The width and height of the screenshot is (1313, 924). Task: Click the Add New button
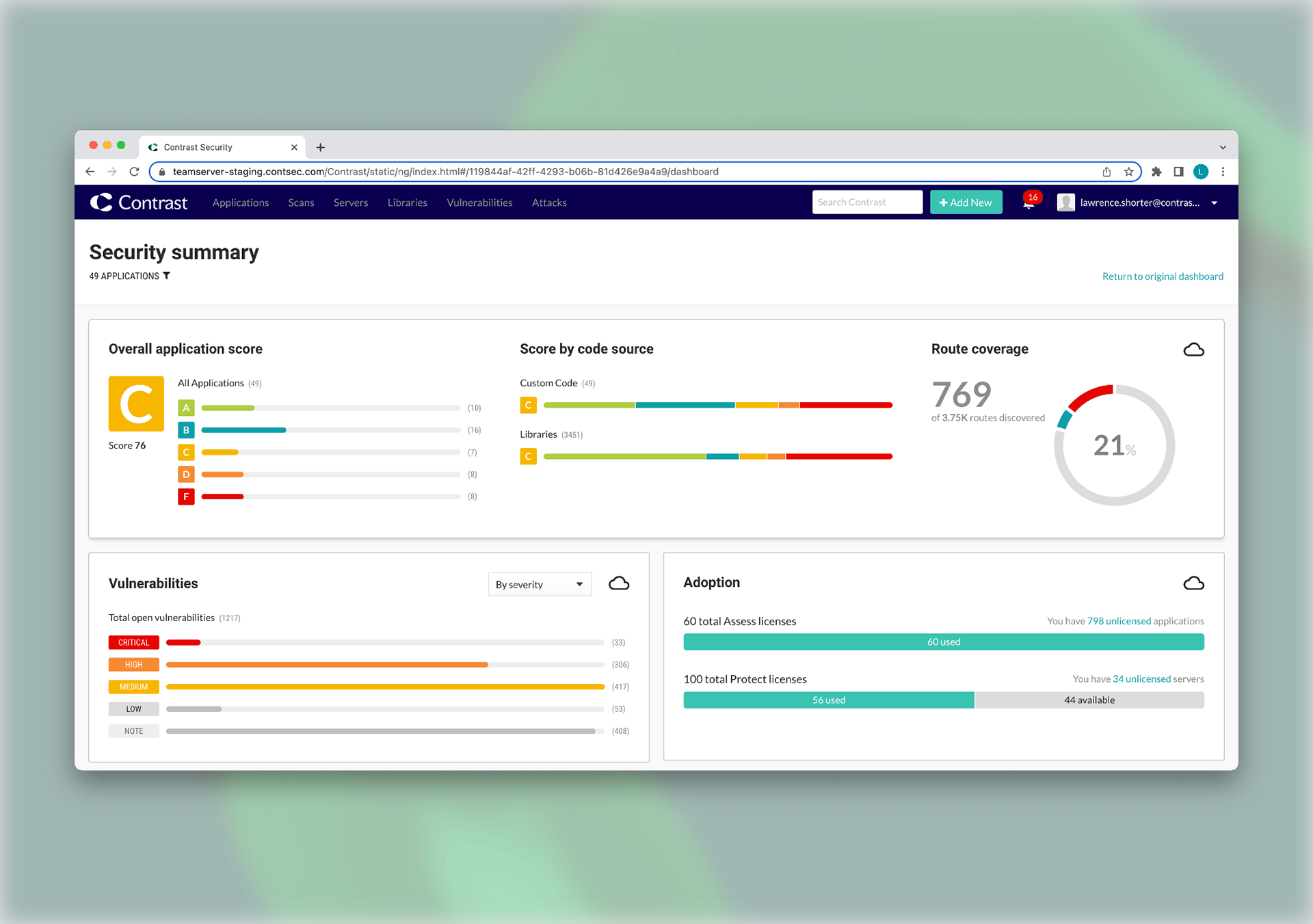click(966, 202)
